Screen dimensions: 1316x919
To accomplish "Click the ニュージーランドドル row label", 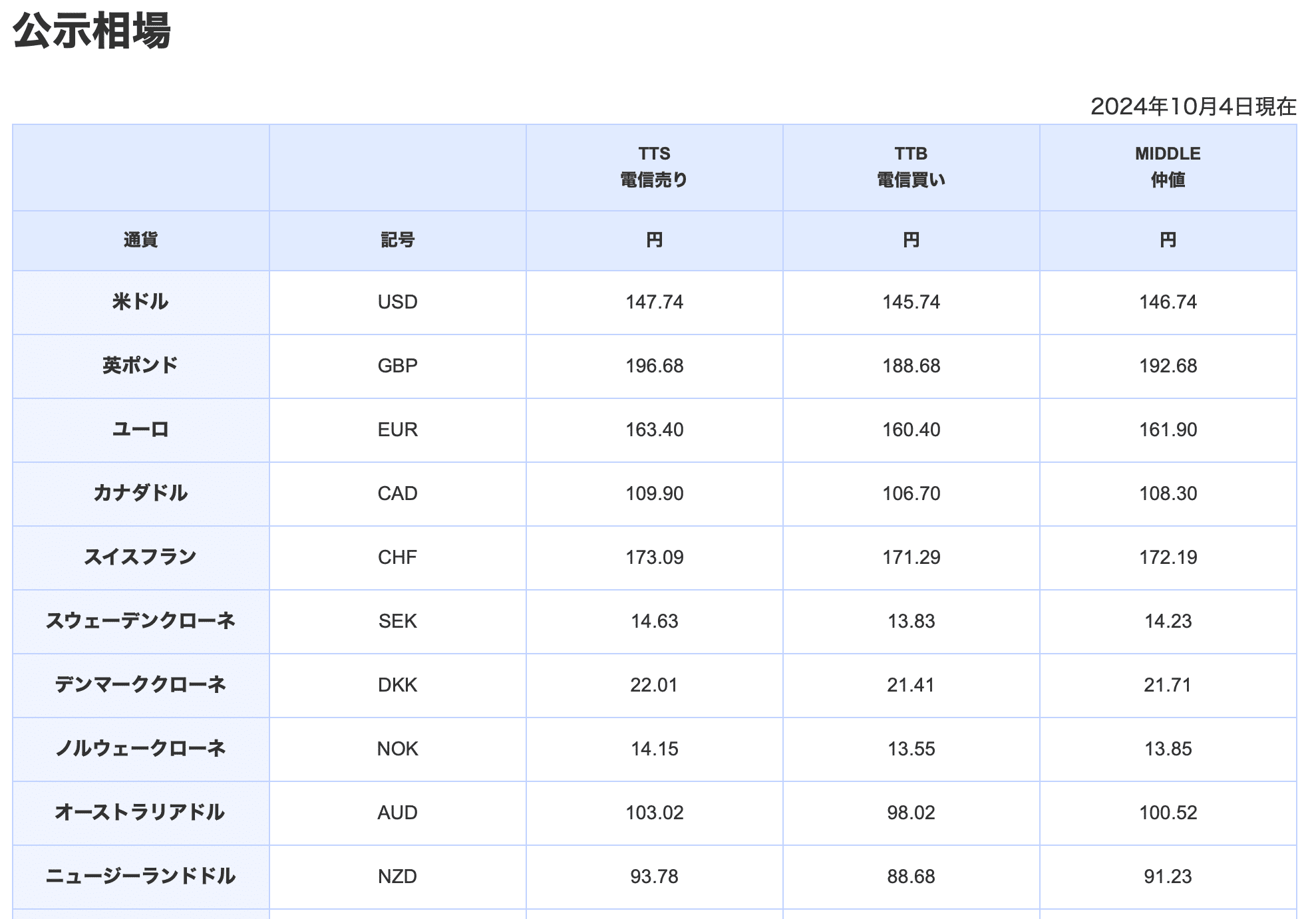I will coord(140,876).
